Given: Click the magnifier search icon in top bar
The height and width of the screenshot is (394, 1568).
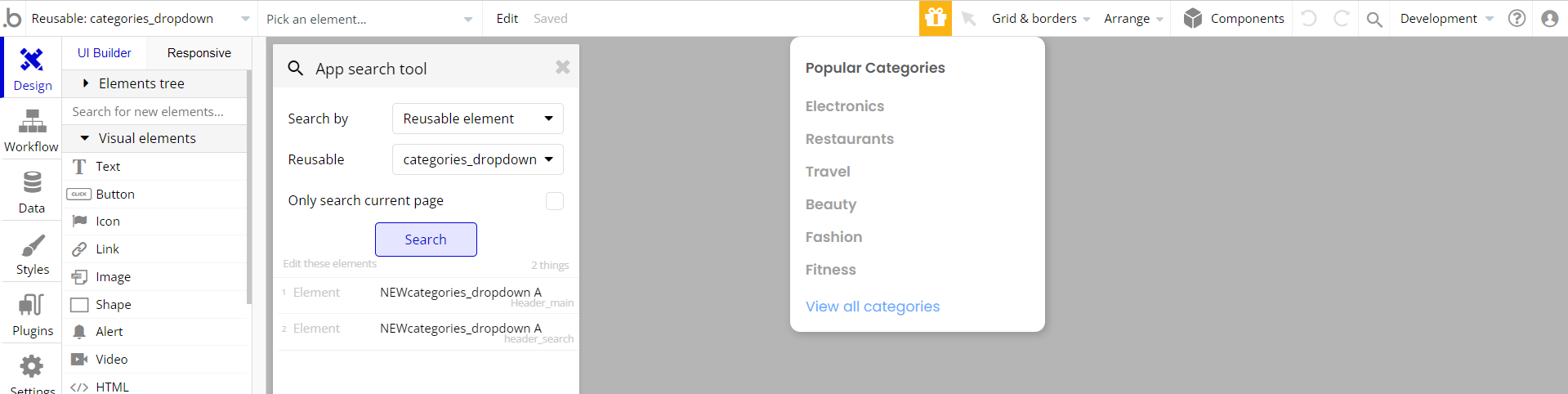Looking at the screenshot, I should pos(1374,19).
